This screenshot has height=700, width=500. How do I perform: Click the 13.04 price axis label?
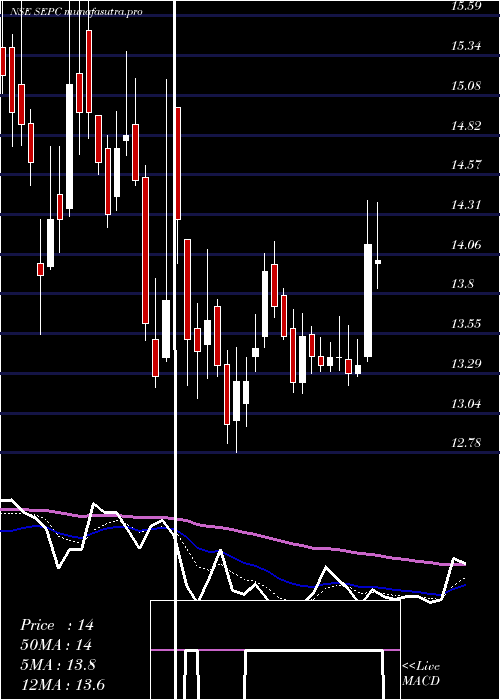(467, 404)
